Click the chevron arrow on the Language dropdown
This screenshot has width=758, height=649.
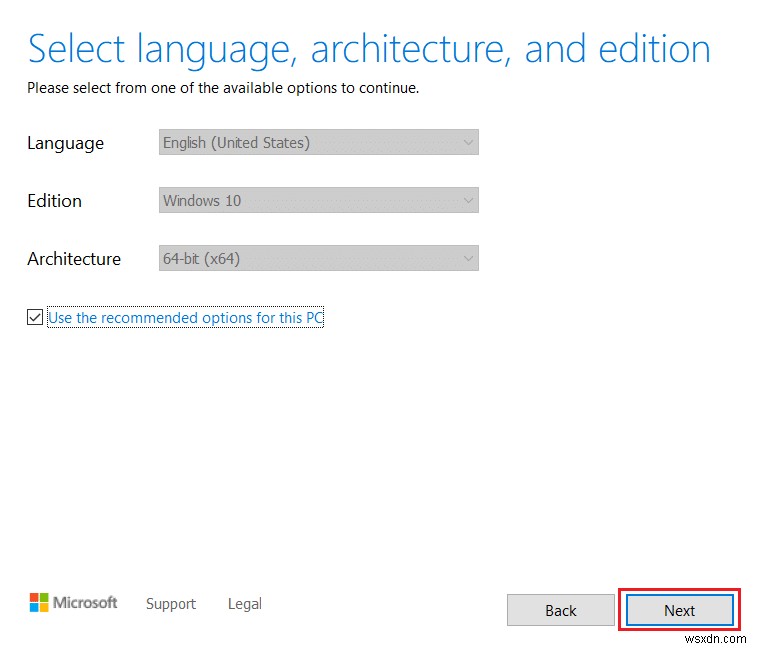pyautogui.click(x=467, y=143)
